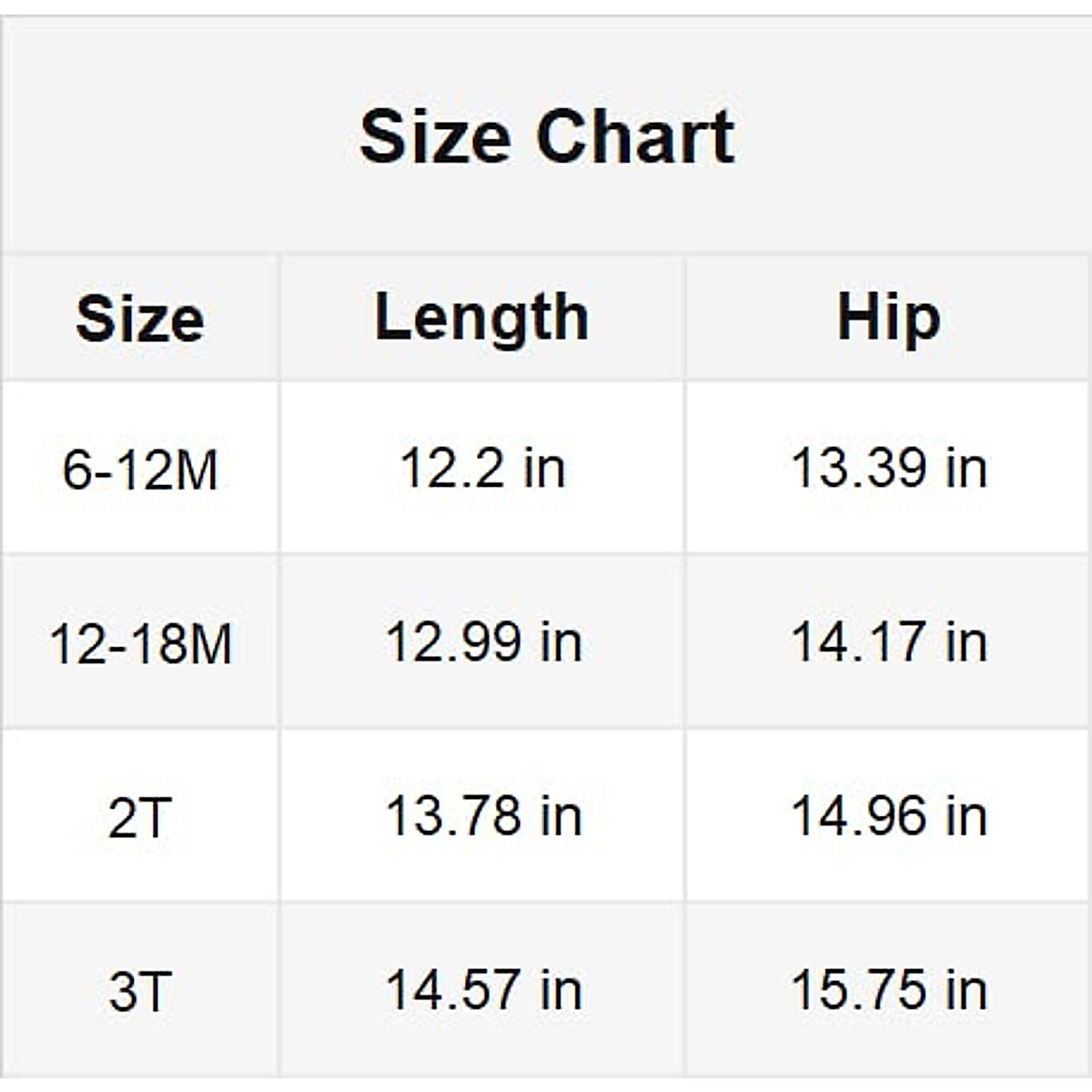Viewport: 1092px width, 1092px height.
Task: Select the 'Size' column header
Action: click(x=140, y=318)
